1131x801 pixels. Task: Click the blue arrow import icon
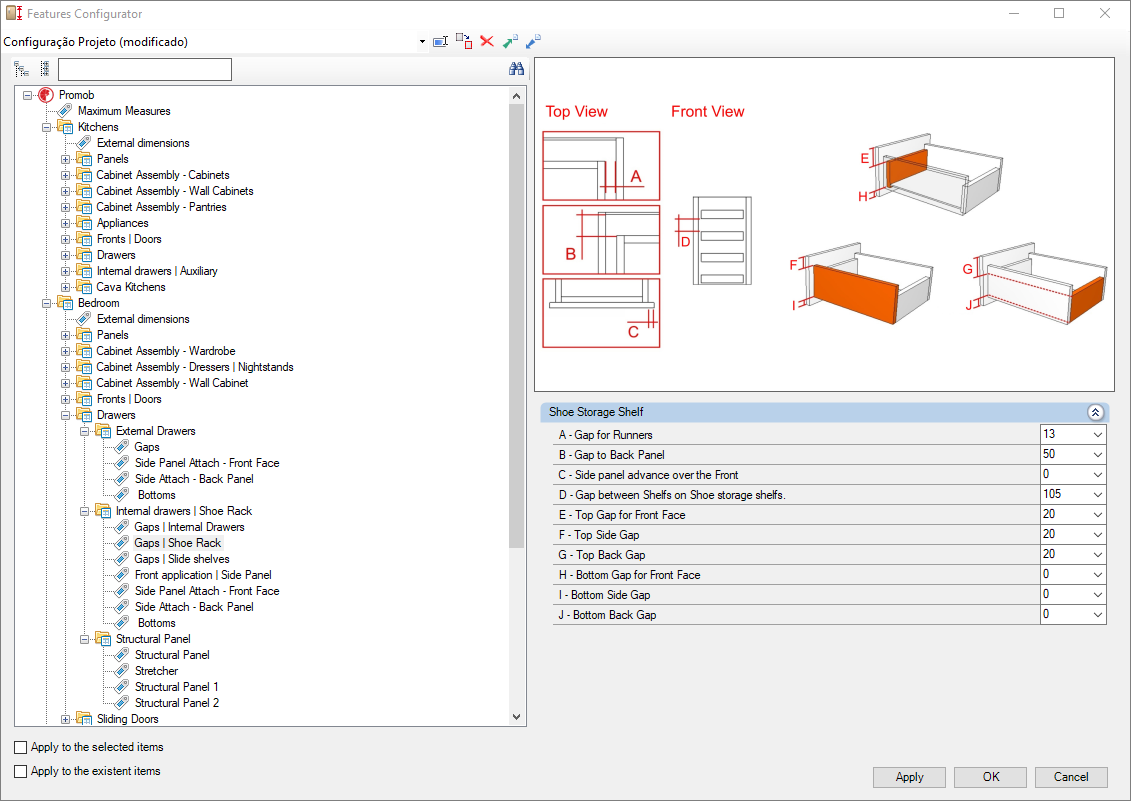point(533,41)
